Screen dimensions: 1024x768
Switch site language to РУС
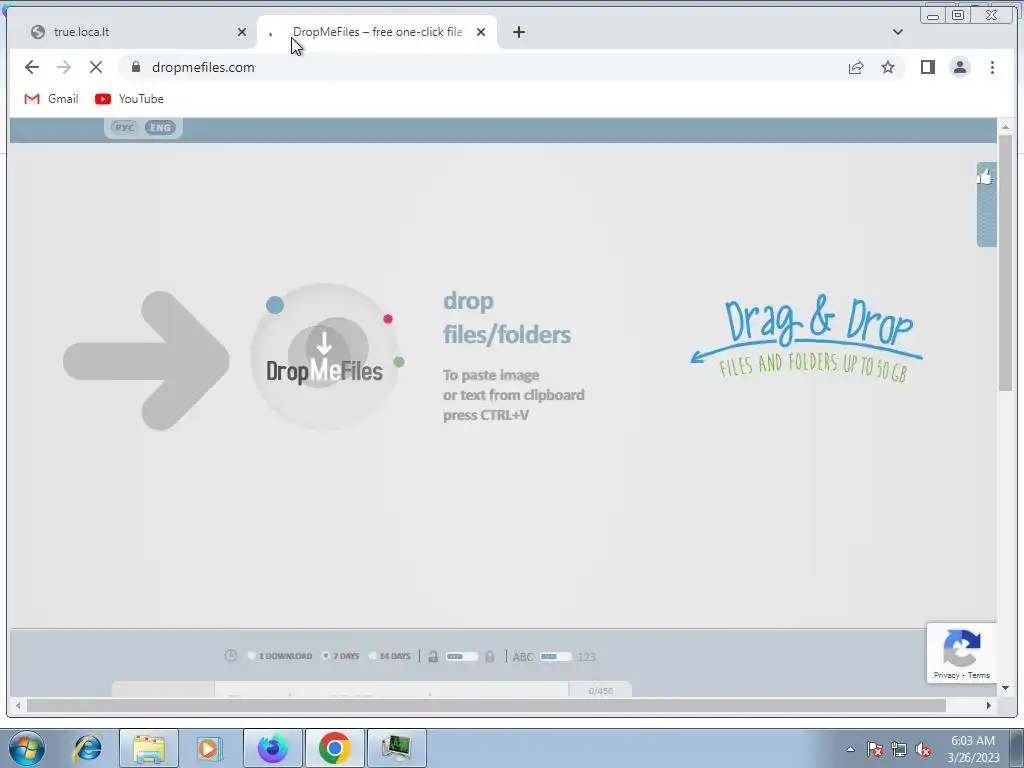124,127
